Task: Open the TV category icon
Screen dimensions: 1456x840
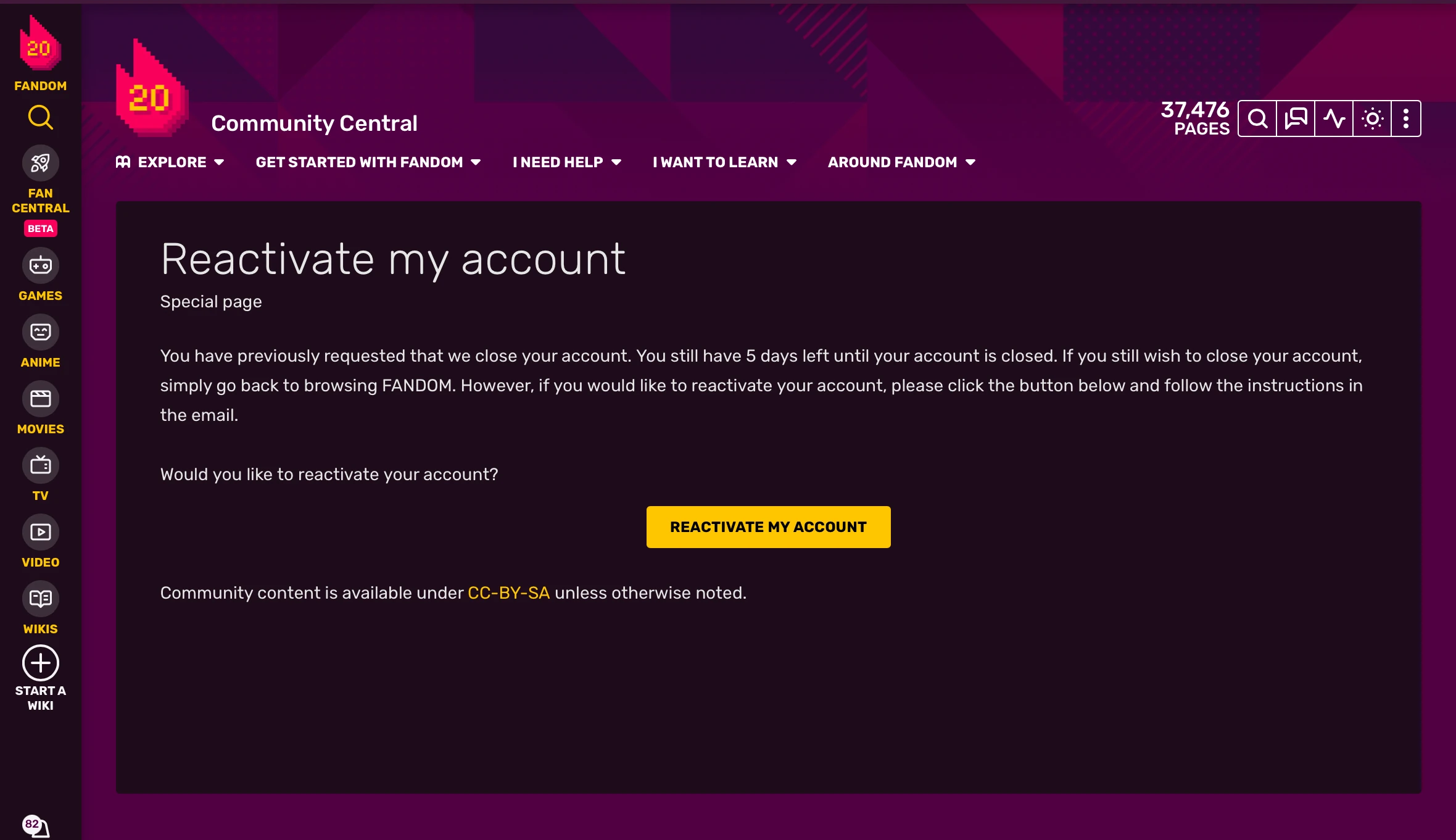Action: point(40,466)
